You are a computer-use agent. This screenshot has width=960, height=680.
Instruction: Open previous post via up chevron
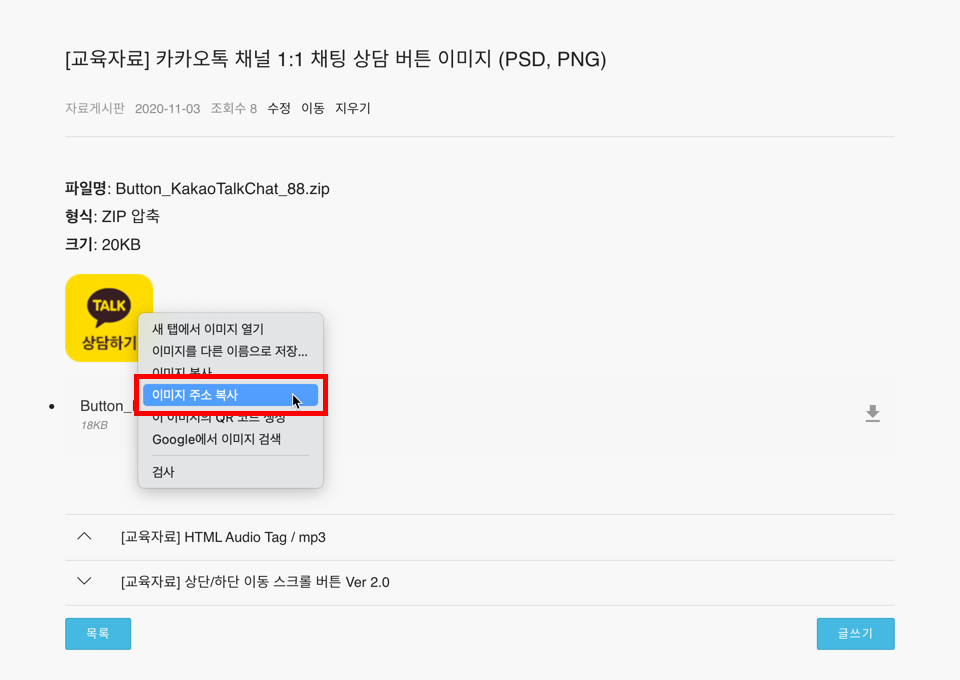(84, 537)
